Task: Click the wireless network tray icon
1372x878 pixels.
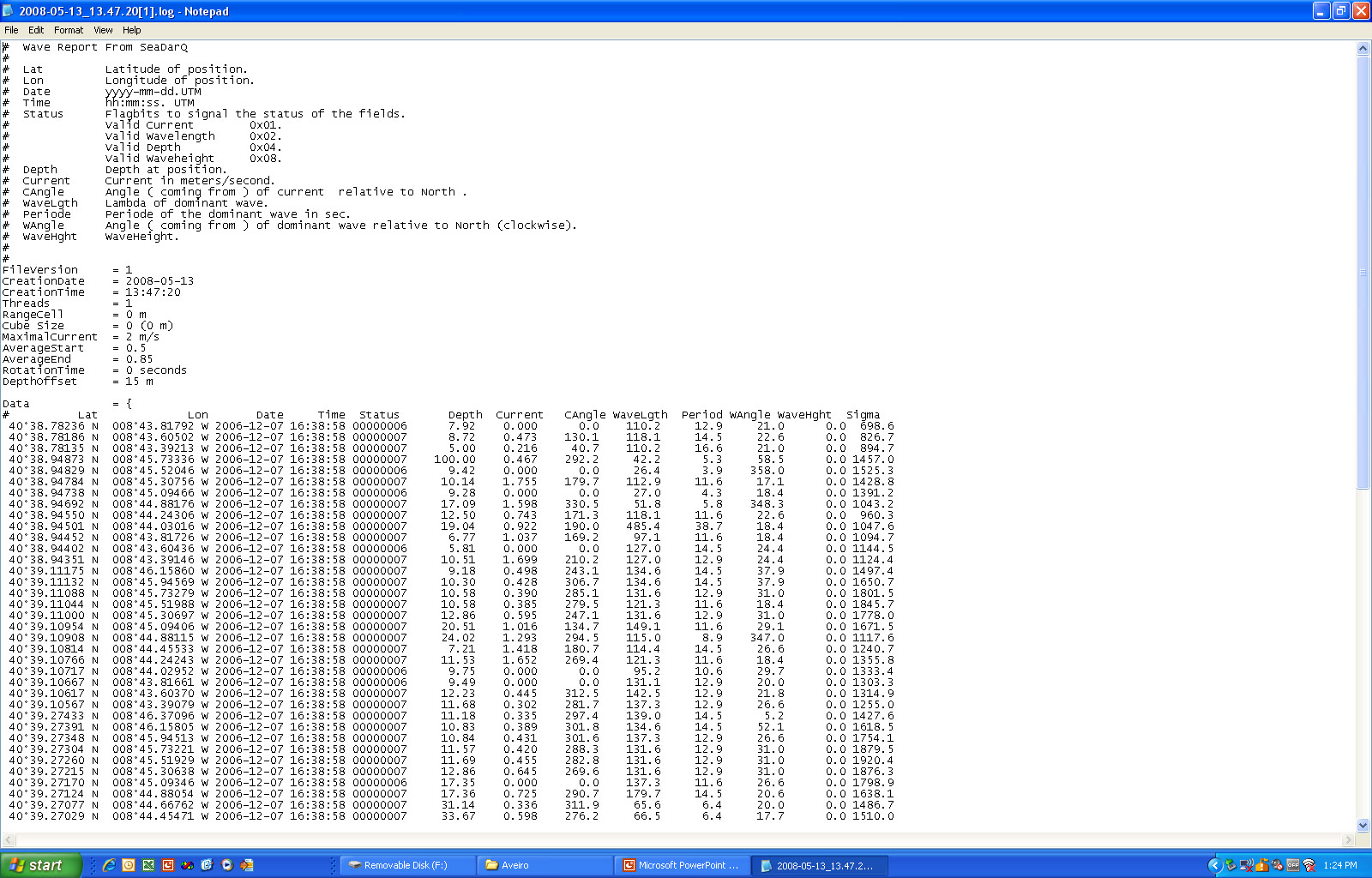Action: 1309,865
